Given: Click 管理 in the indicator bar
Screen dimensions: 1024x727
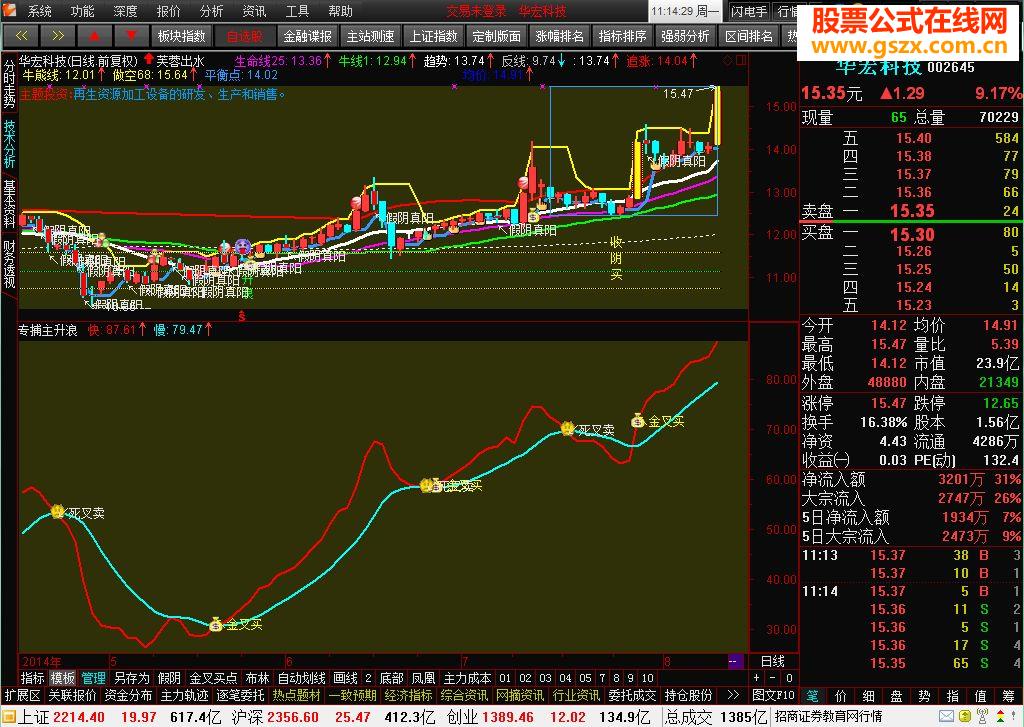Looking at the screenshot, I should (93, 678).
